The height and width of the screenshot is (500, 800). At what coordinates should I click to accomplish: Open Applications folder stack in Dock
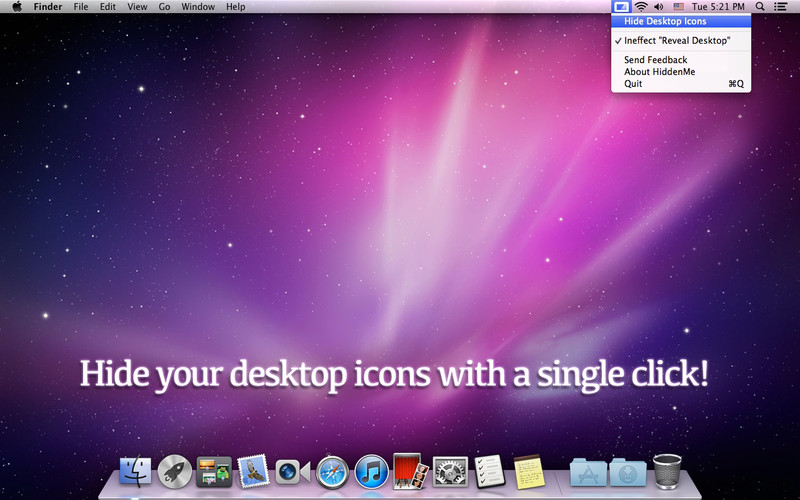pyautogui.click(x=588, y=472)
